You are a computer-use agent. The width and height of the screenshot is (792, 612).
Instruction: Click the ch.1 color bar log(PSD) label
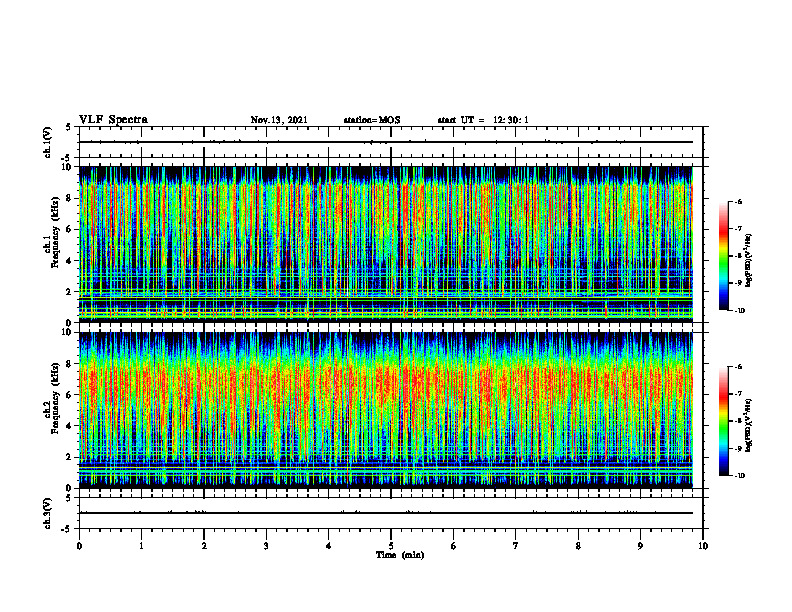pyautogui.click(x=749, y=260)
